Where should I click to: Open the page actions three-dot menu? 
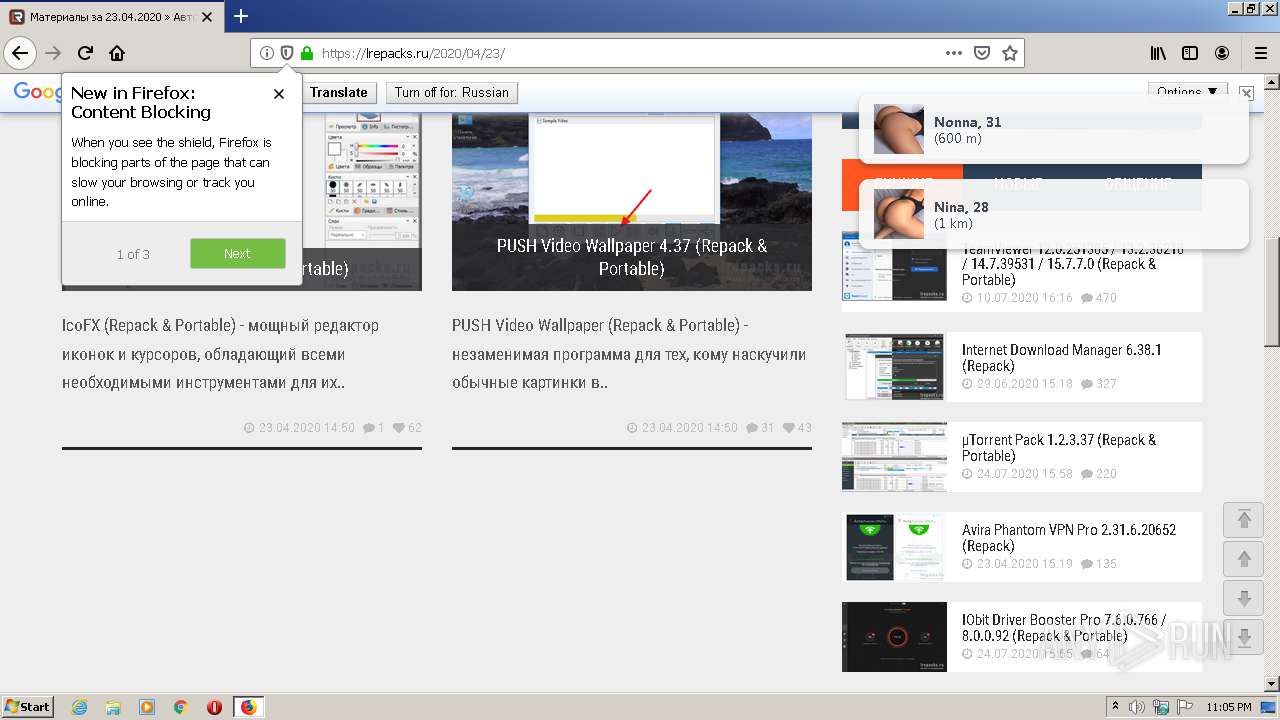click(954, 53)
